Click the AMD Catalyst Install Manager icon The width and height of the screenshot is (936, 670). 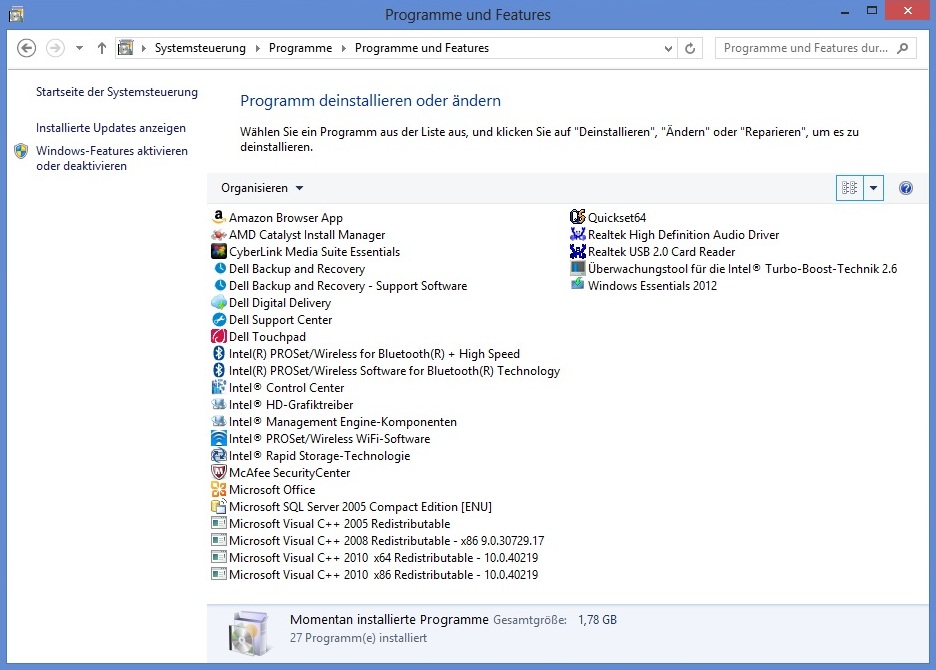pyautogui.click(x=219, y=235)
